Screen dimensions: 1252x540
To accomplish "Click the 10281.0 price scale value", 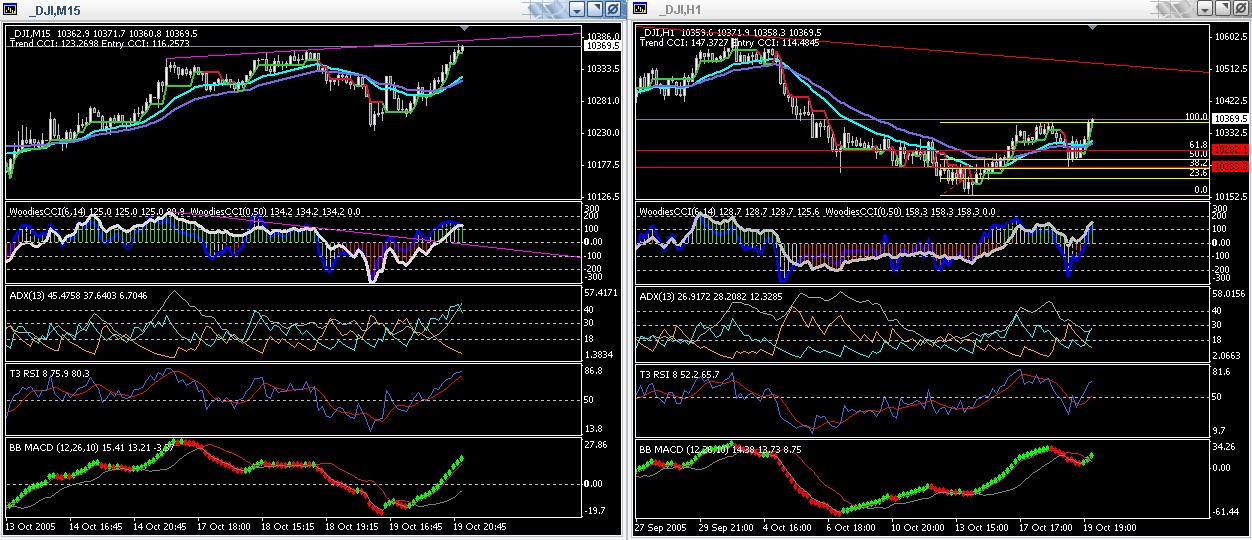I will tap(602, 101).
